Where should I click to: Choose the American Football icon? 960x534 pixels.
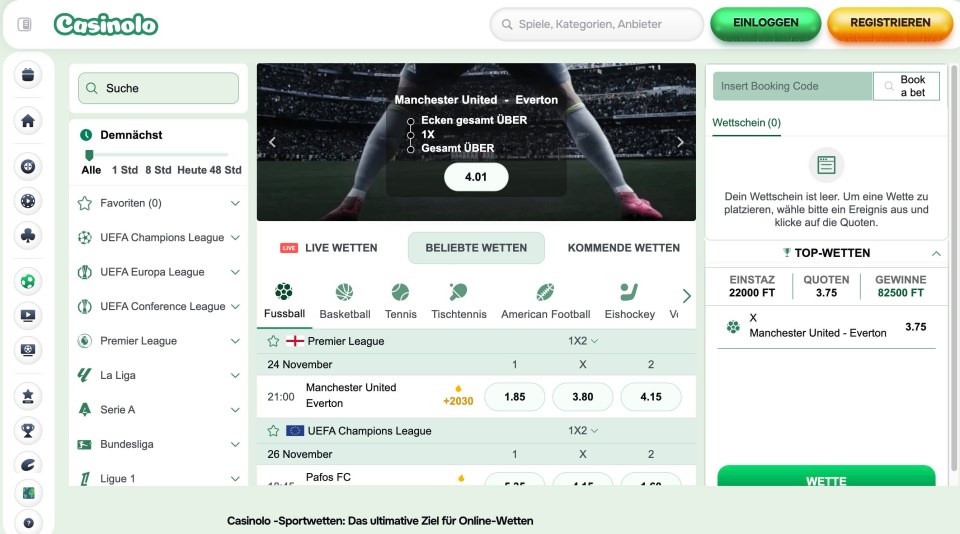click(x=545, y=292)
